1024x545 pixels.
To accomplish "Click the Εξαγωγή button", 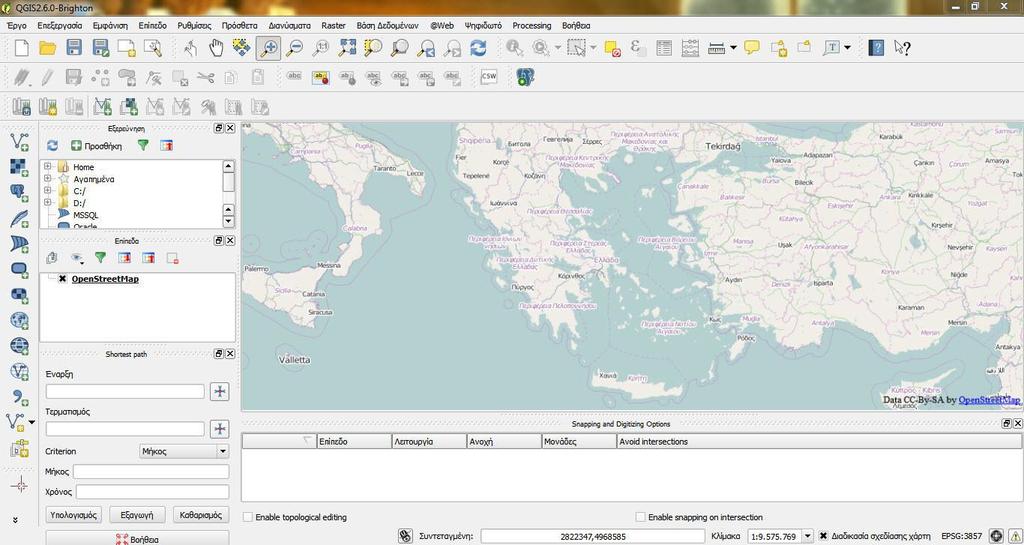I will coord(137,514).
